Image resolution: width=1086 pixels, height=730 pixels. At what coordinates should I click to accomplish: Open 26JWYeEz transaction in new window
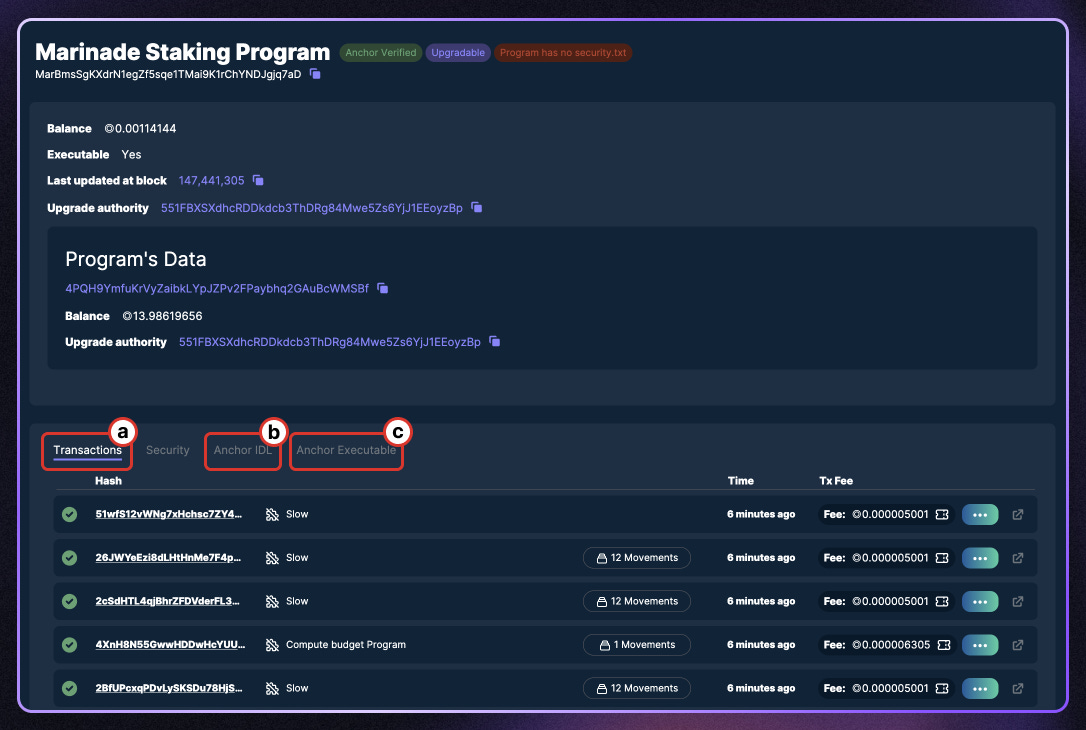click(1017, 558)
